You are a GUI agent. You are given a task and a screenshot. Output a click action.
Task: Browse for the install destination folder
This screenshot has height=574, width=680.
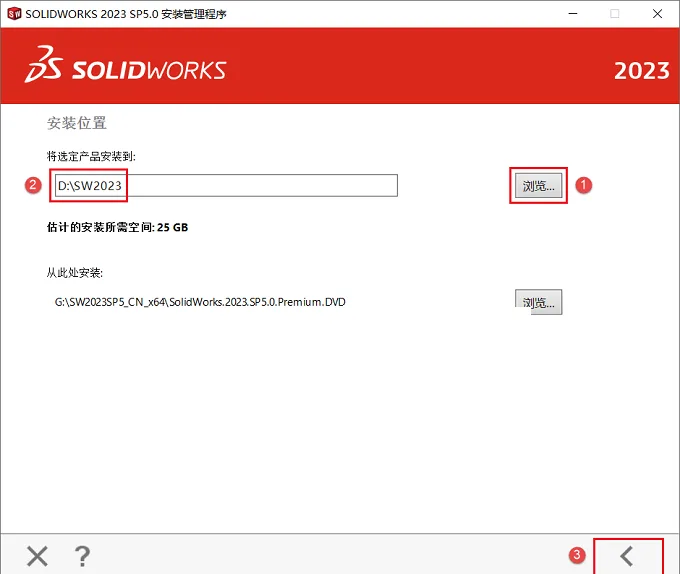coord(538,186)
